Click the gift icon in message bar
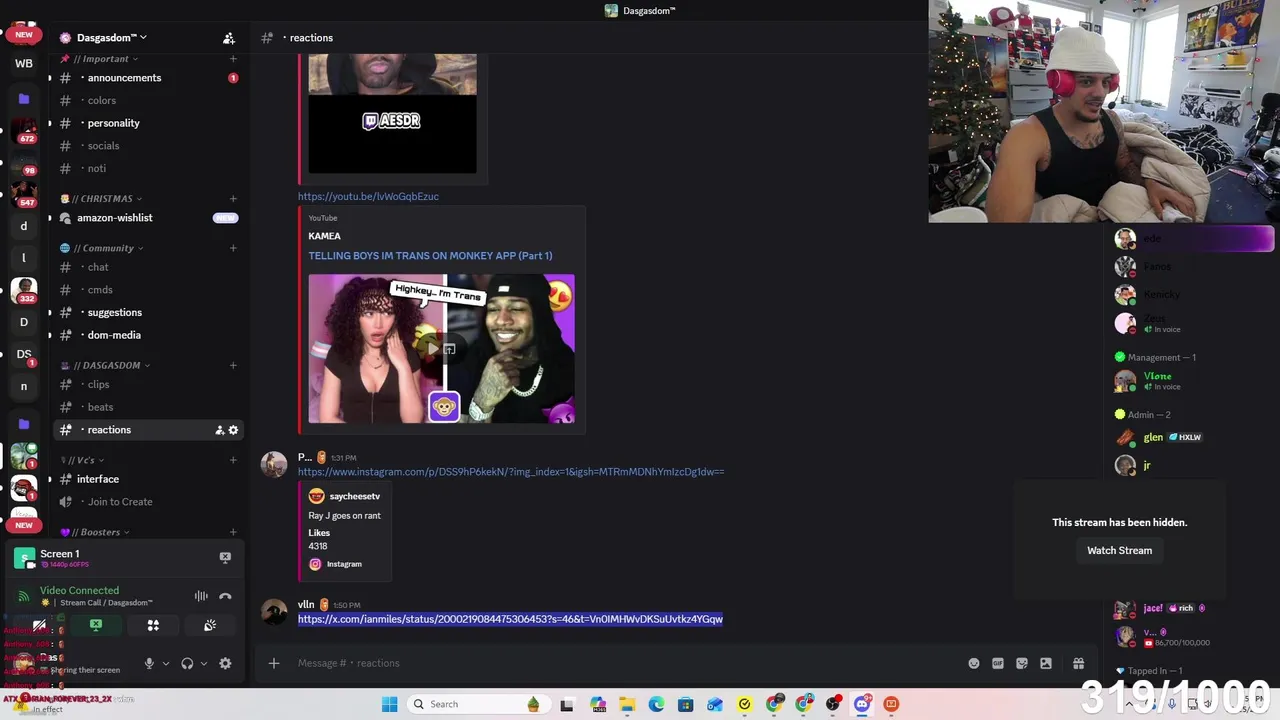 point(1078,663)
